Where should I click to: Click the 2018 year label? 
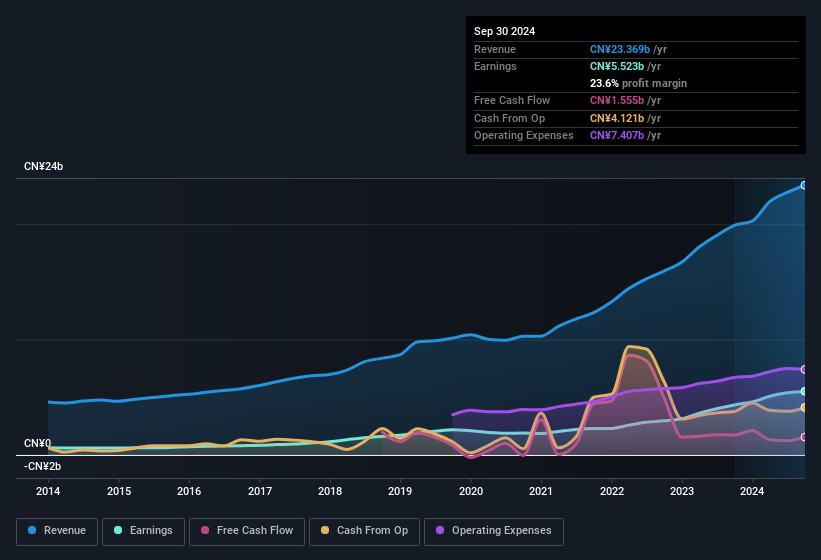[x=330, y=491]
